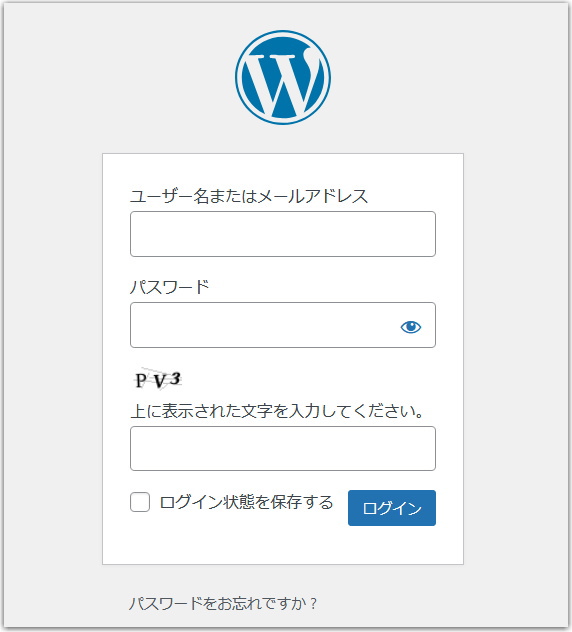Click the blue ログイン button
The height and width of the screenshot is (632, 572).
pos(392,508)
